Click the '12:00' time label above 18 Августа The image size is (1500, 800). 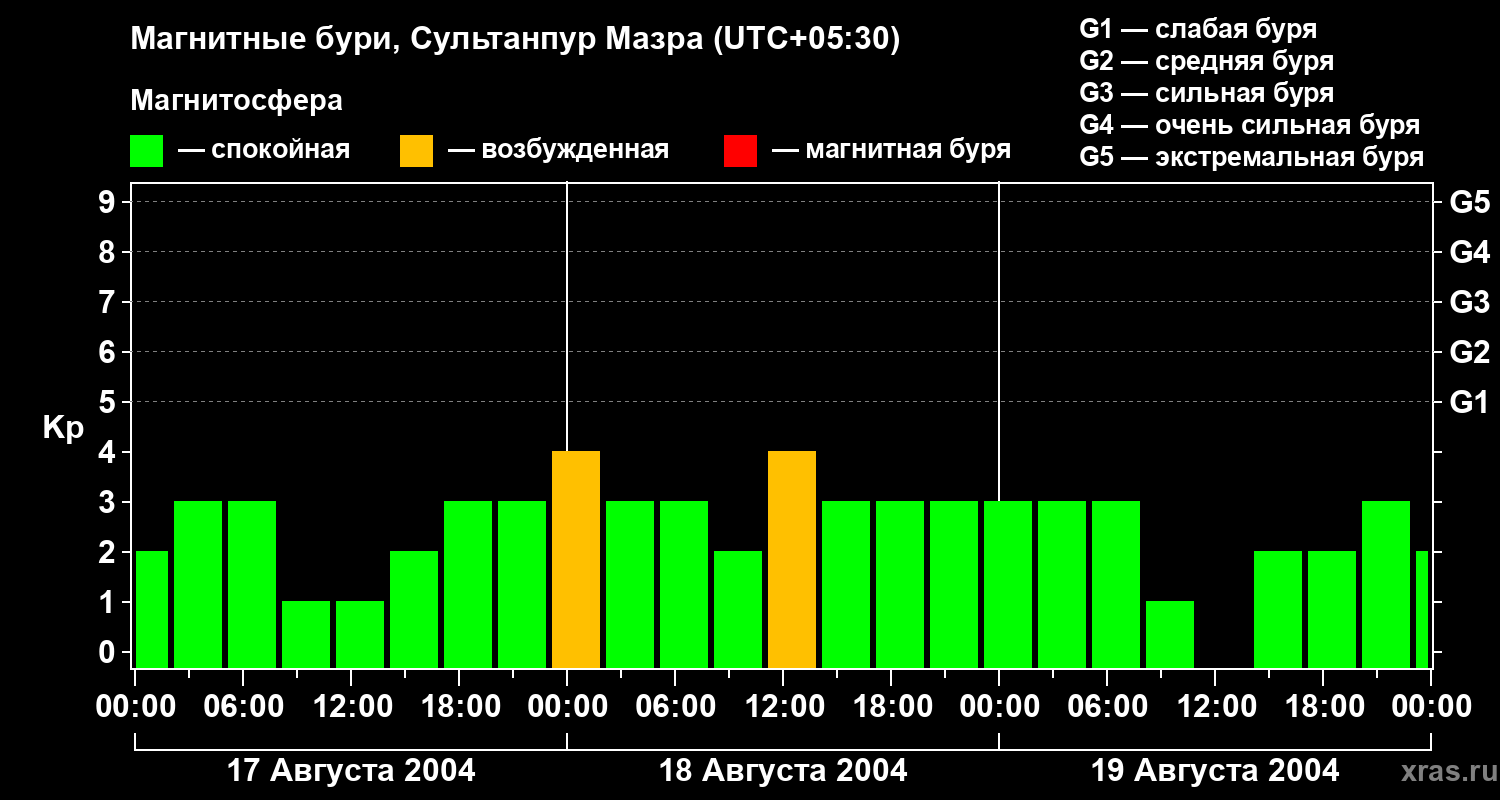(783, 707)
